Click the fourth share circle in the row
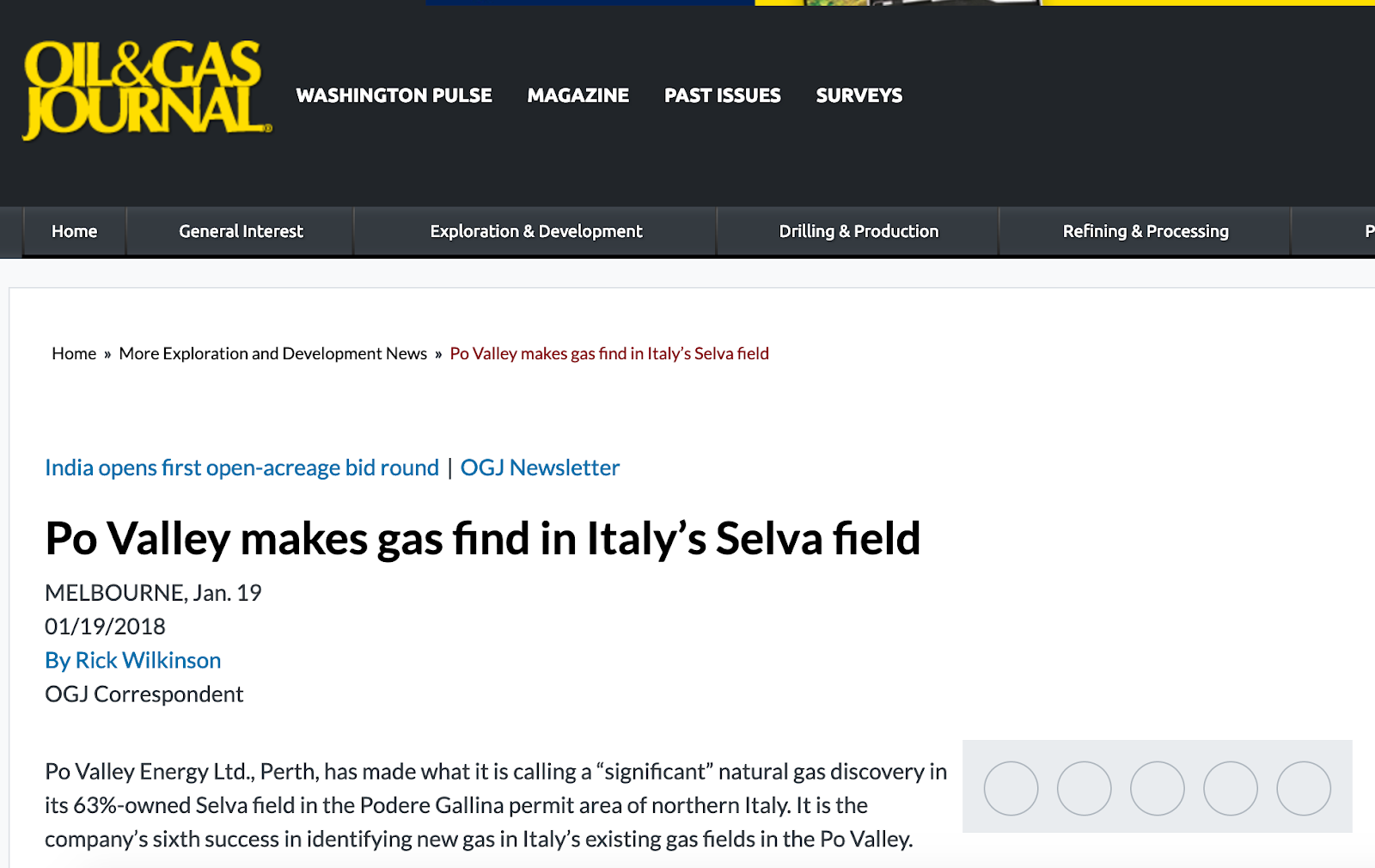The height and width of the screenshot is (868, 1375). pos(1231,788)
